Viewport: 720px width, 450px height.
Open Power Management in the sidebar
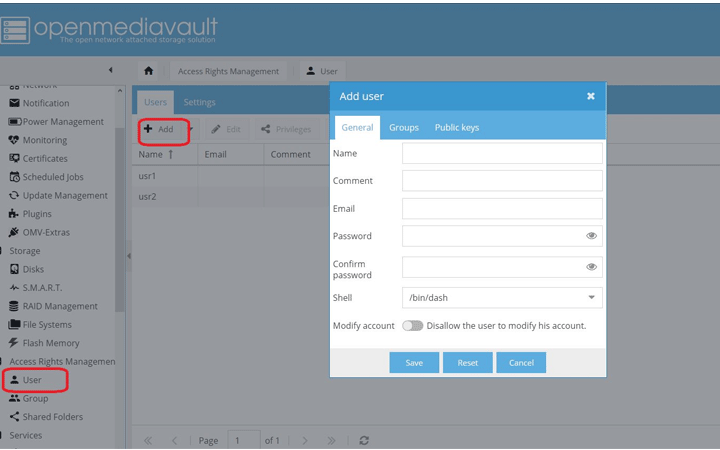pyautogui.click(x=56, y=122)
